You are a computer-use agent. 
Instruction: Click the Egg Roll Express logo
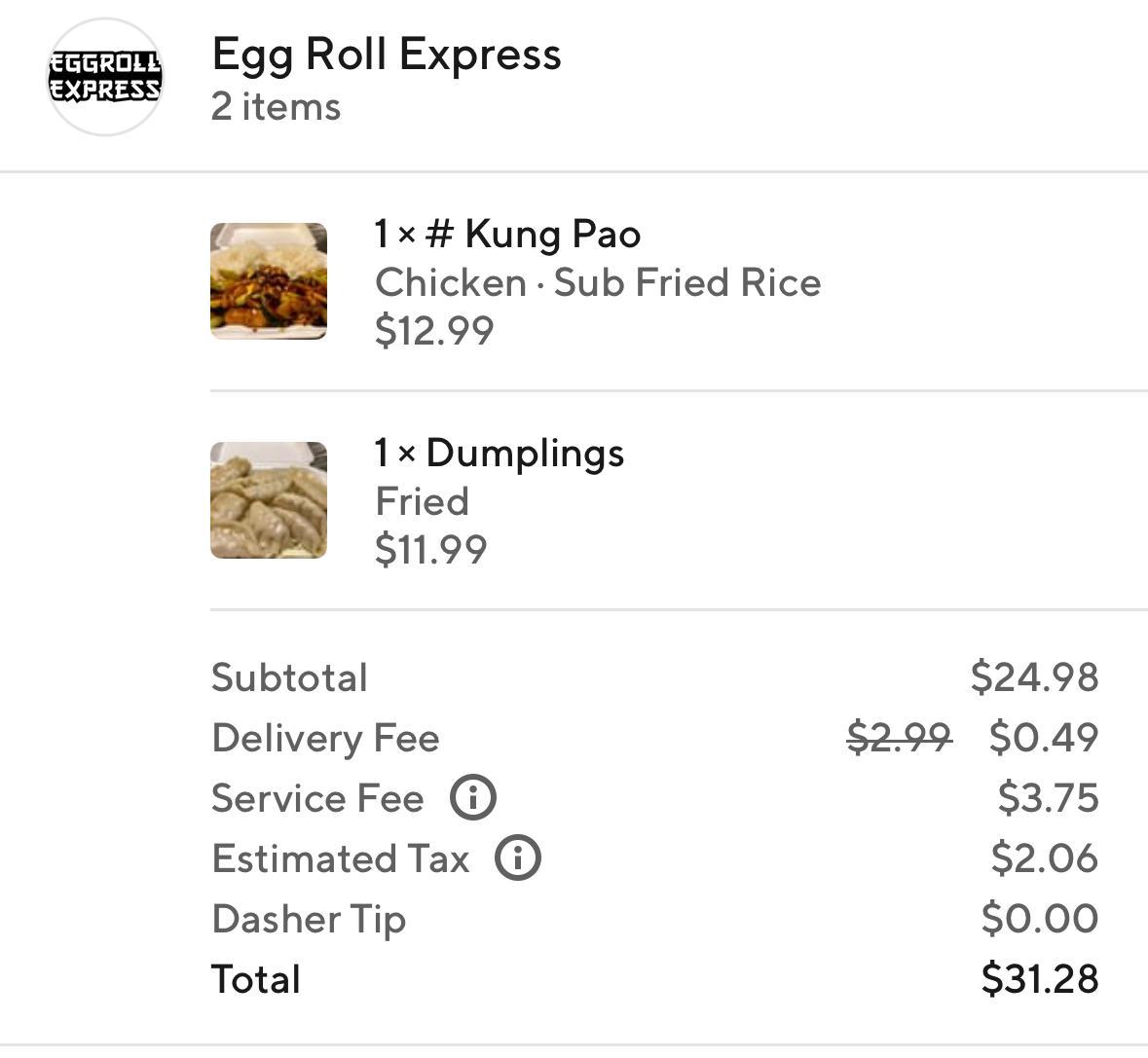105,77
